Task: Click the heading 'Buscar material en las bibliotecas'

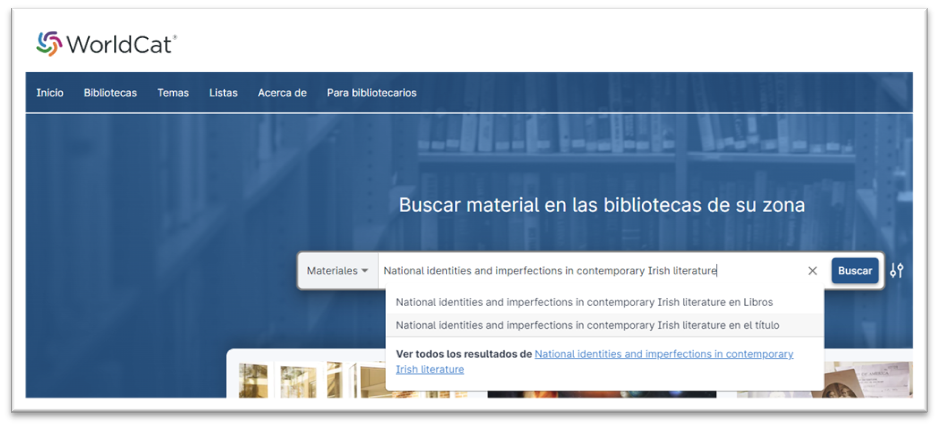Action: [x=601, y=205]
